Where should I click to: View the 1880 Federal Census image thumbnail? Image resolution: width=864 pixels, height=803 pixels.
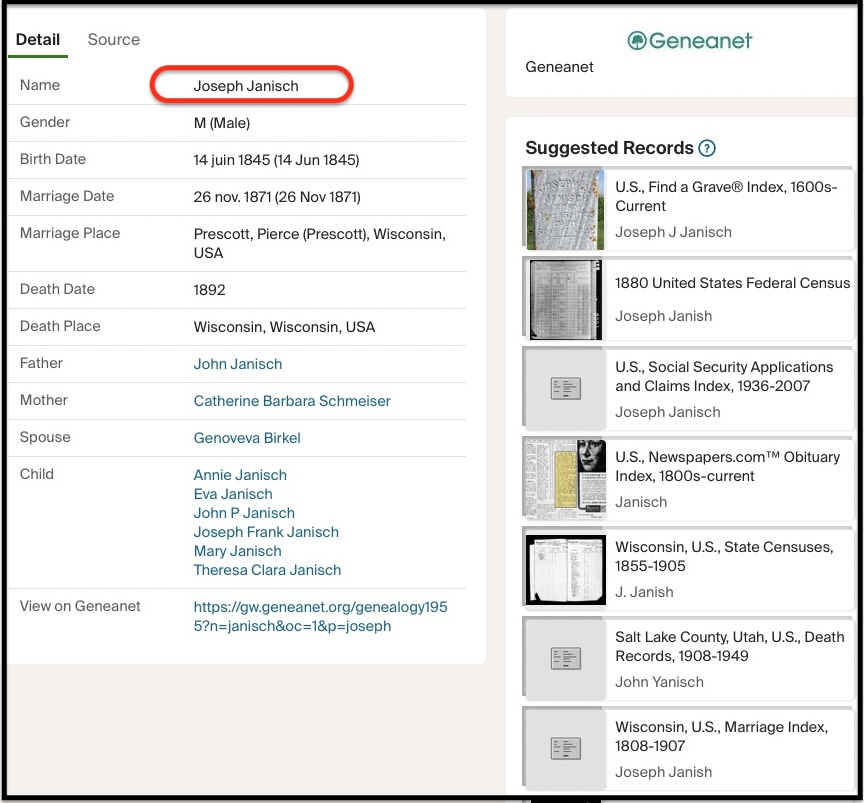[565, 300]
